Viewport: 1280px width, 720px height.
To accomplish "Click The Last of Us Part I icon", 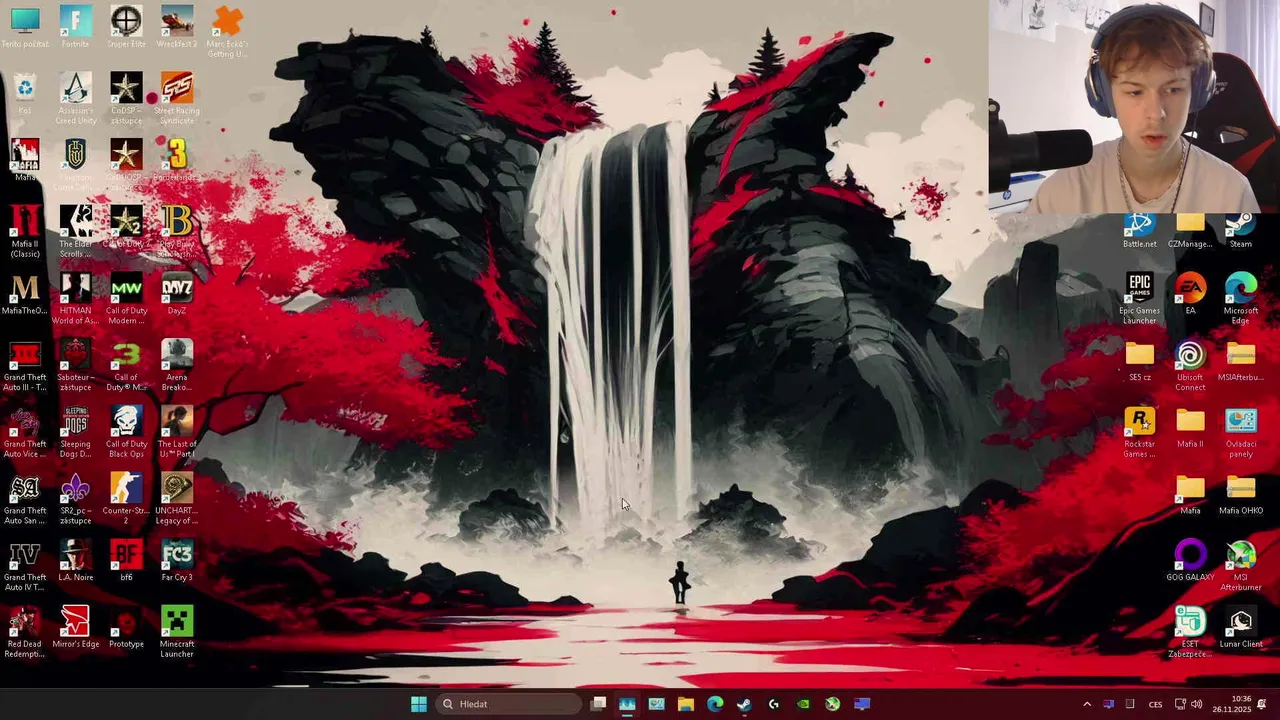I will point(177,433).
